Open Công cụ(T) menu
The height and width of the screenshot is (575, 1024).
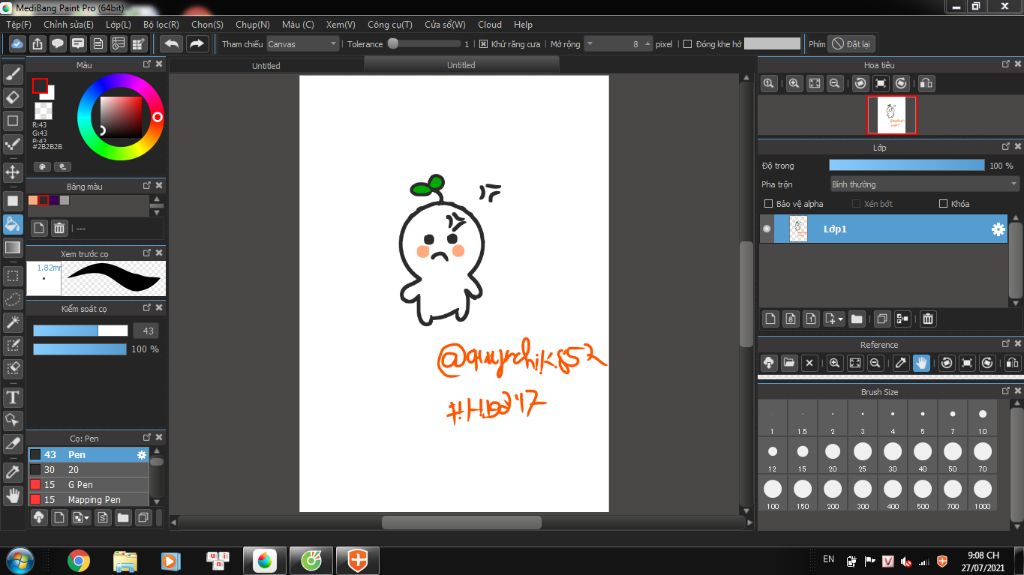pyautogui.click(x=389, y=24)
